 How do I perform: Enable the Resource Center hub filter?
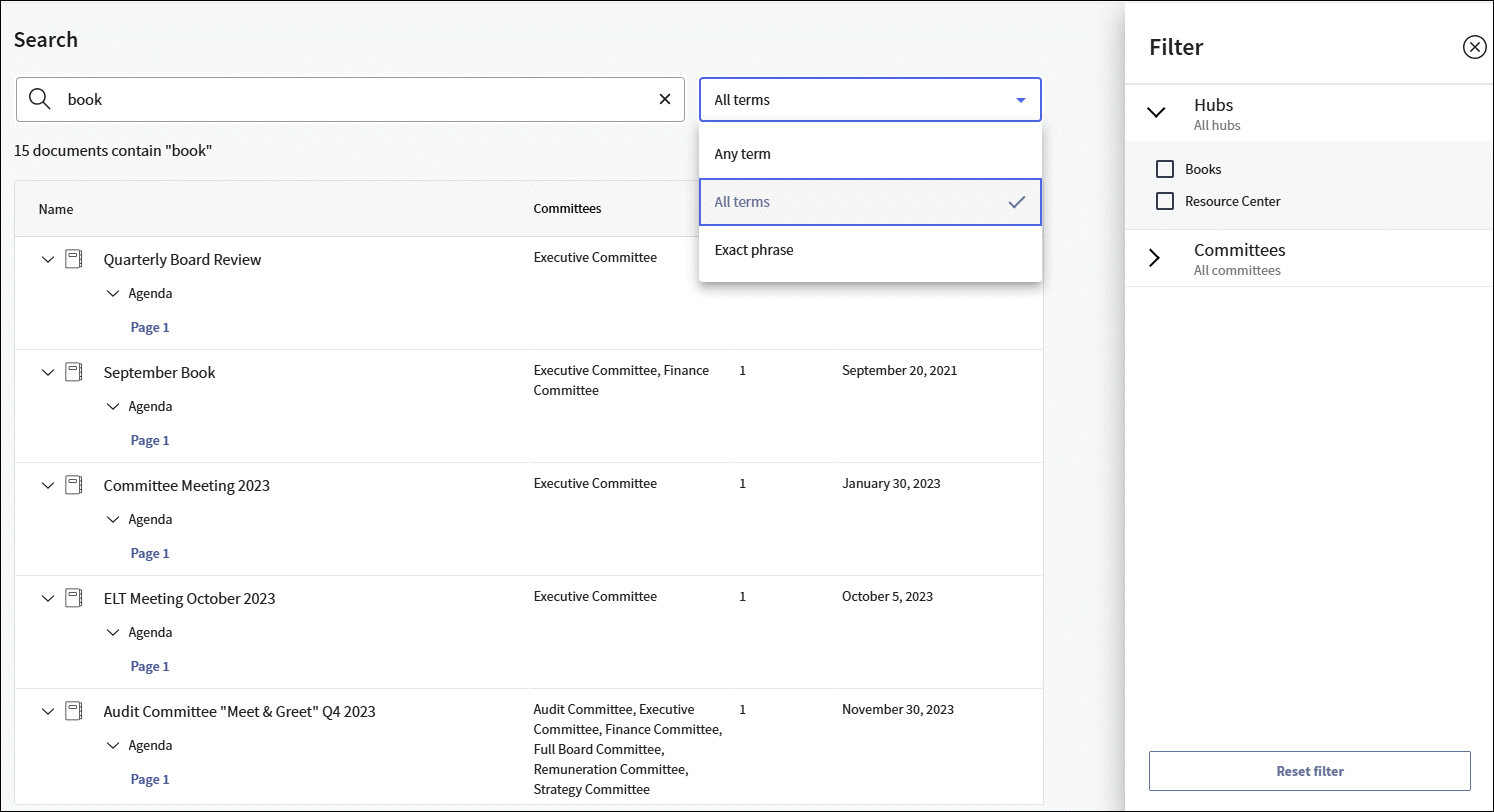1165,202
